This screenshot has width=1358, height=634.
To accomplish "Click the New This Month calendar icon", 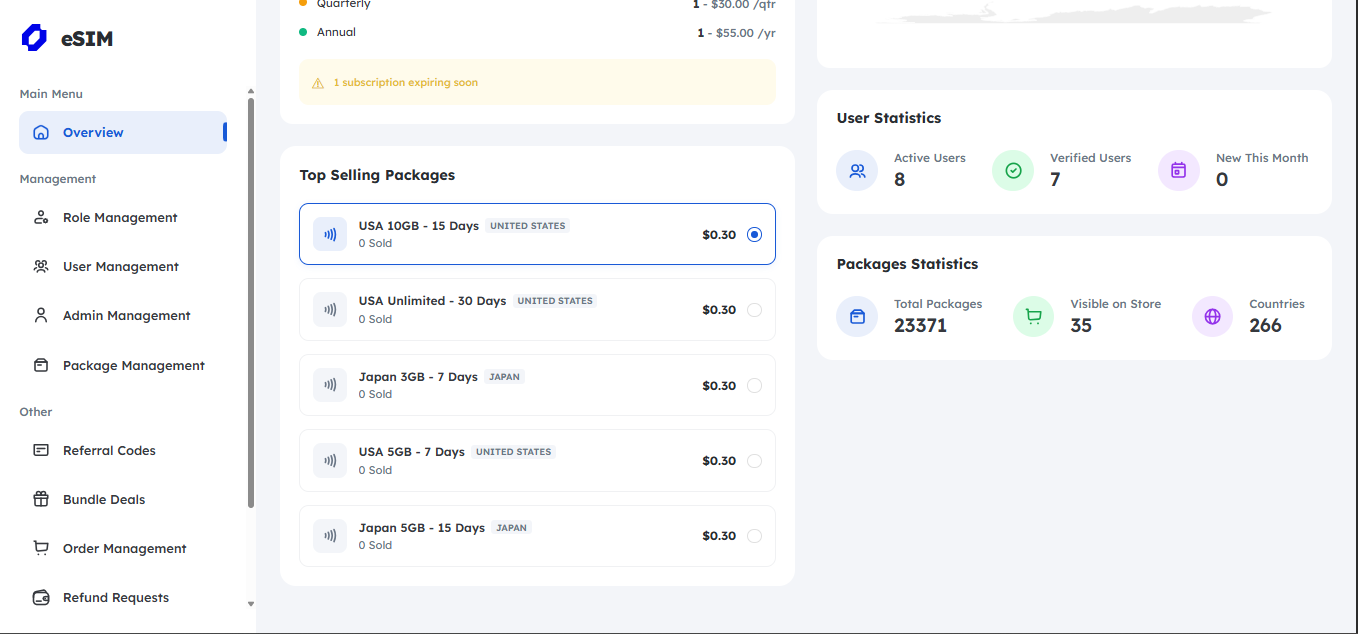I will (x=1178, y=171).
